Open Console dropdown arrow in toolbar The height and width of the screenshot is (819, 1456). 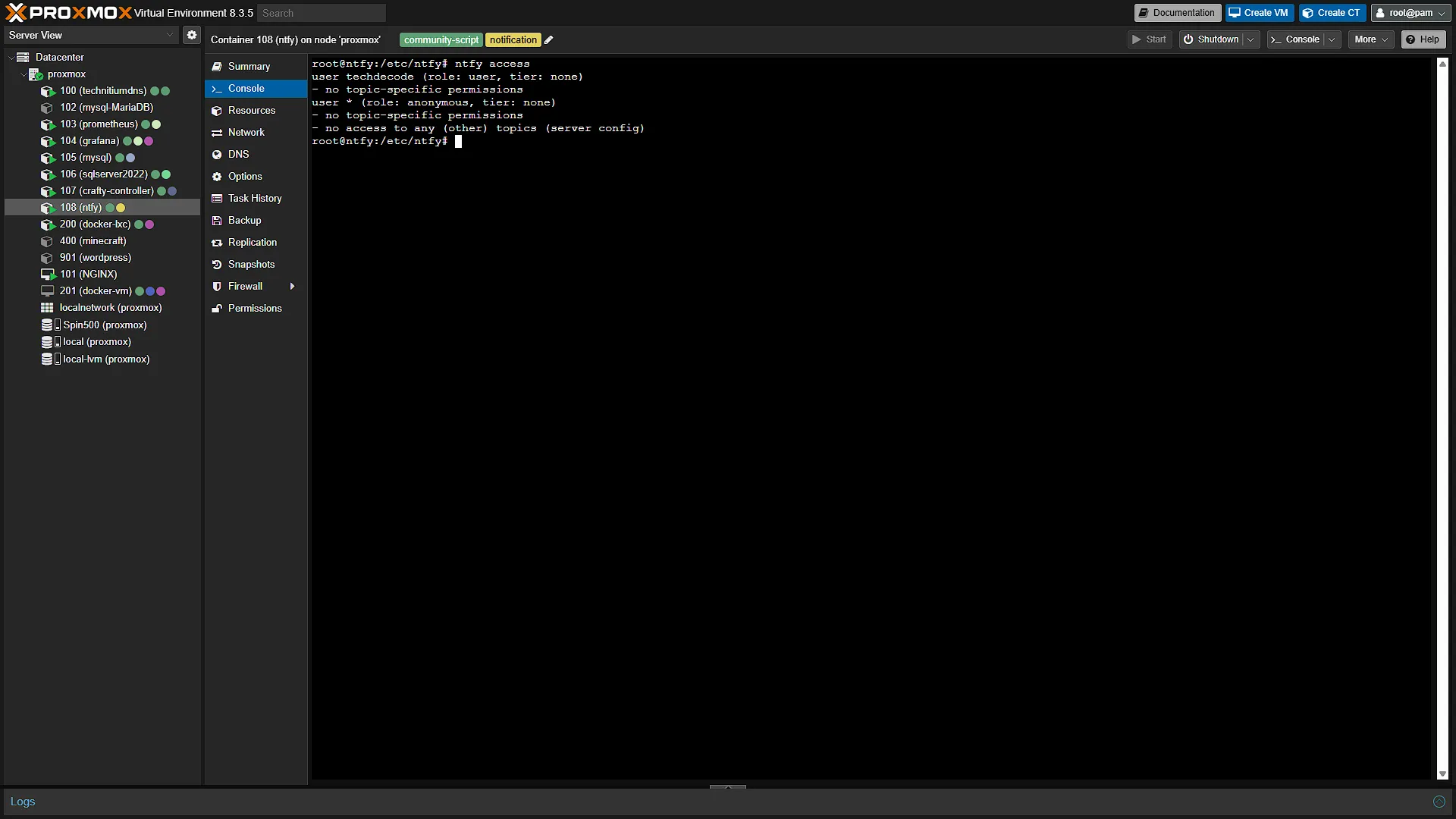[1332, 39]
